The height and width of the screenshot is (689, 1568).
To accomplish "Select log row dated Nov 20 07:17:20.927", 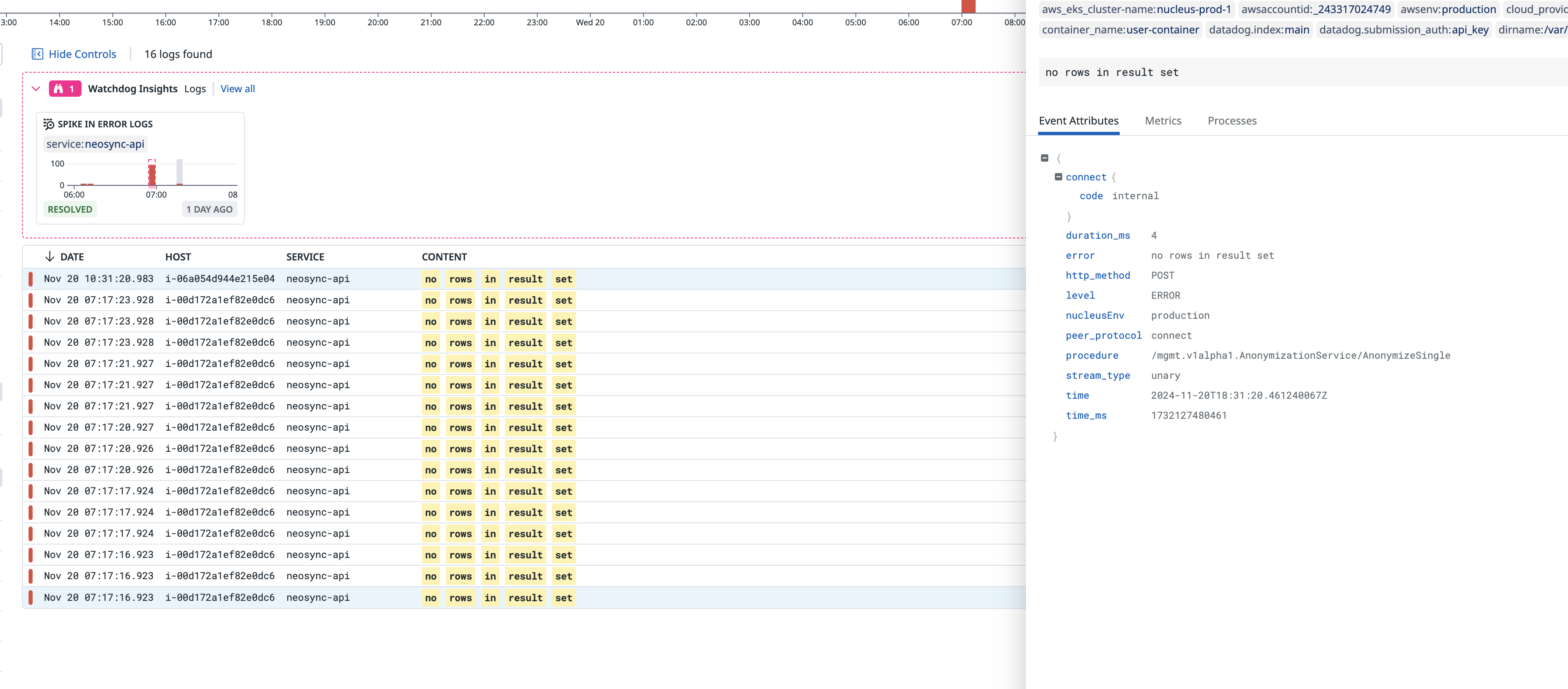I will point(524,428).
